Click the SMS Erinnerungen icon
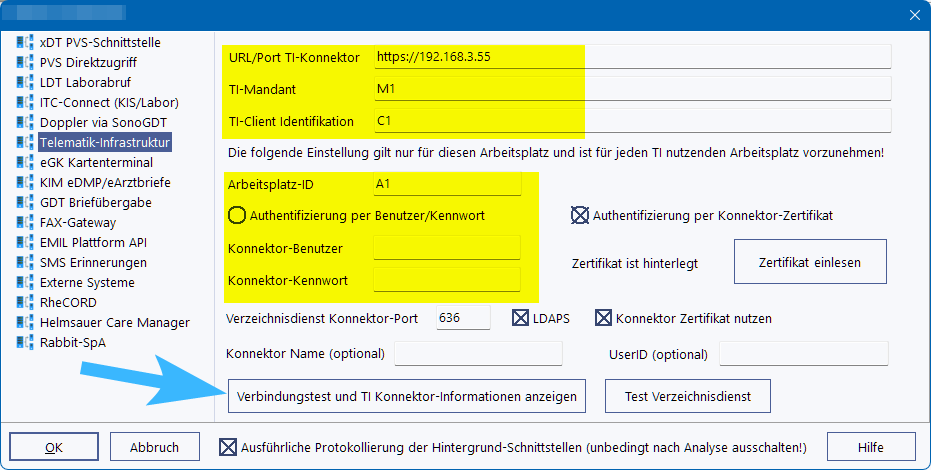 pyautogui.click(x=25, y=263)
